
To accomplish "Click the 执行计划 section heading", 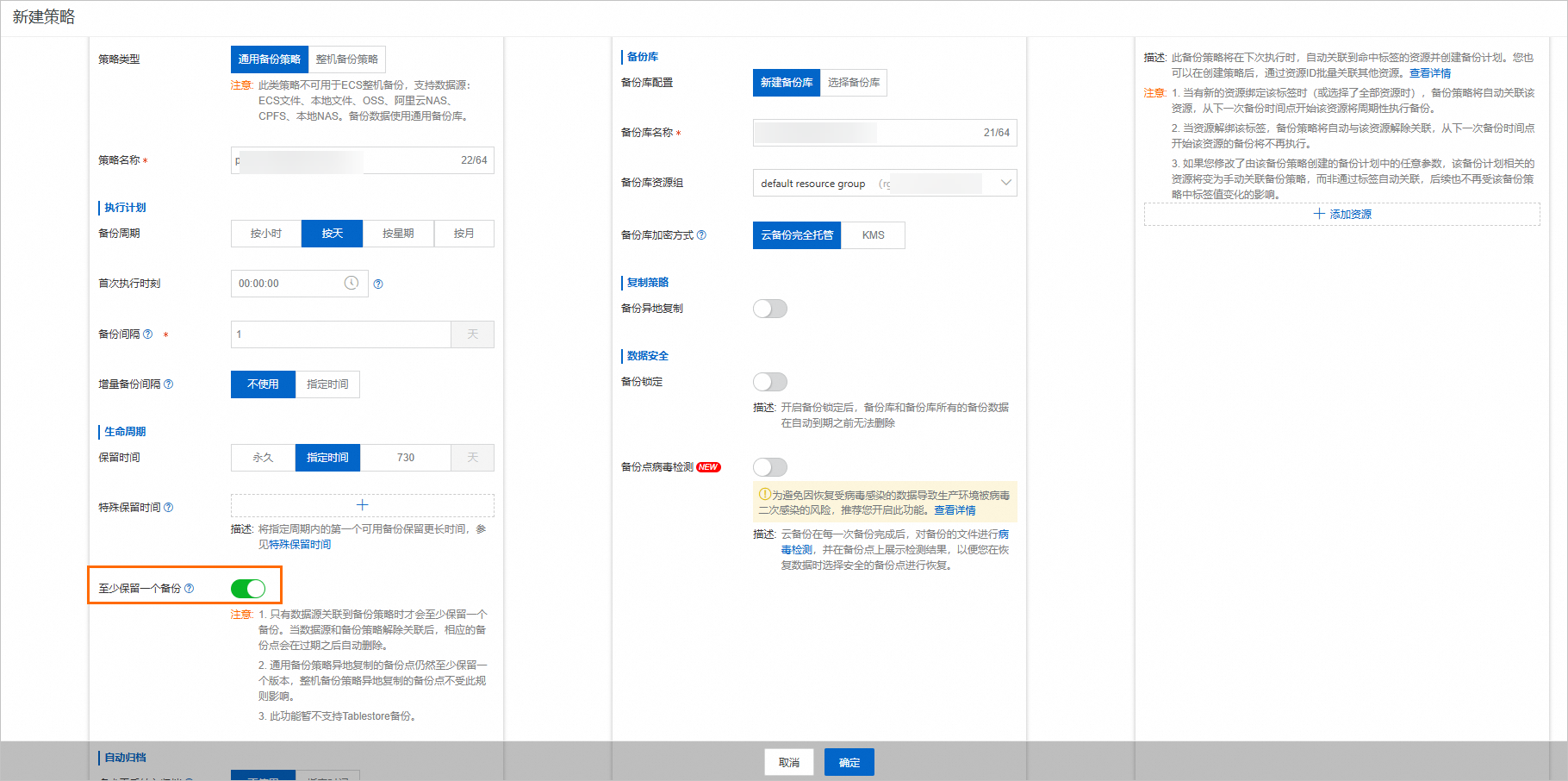I will 126,208.
